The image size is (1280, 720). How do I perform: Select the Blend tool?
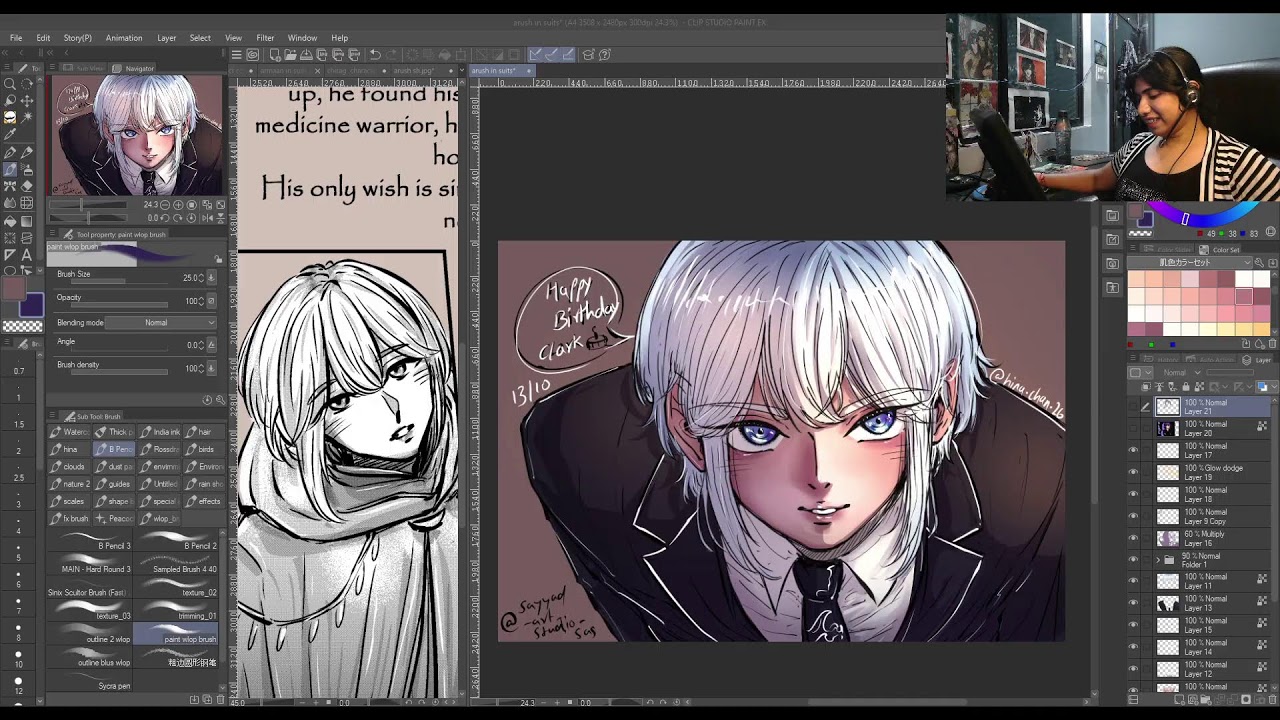pos(10,204)
